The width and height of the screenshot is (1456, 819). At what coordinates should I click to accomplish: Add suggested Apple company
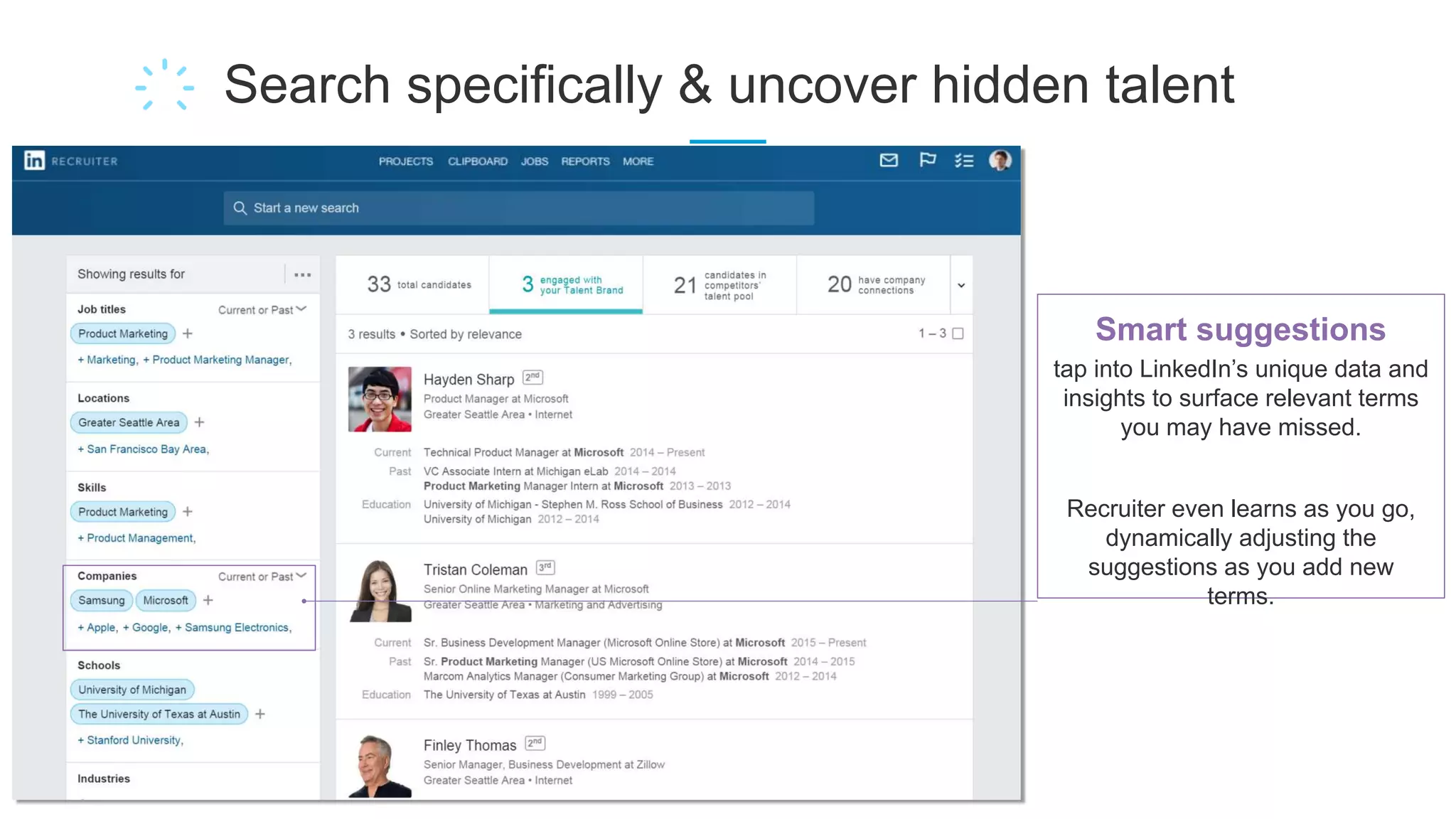[x=97, y=628]
